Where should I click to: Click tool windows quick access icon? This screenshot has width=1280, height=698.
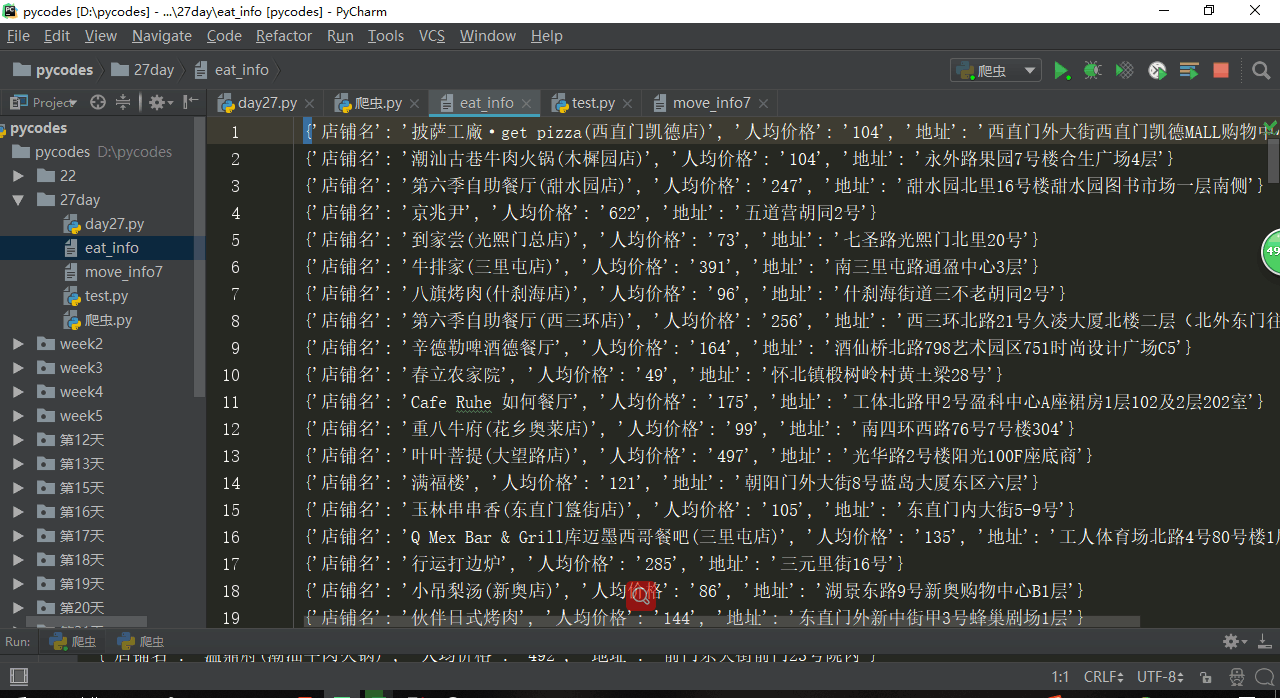[18, 677]
